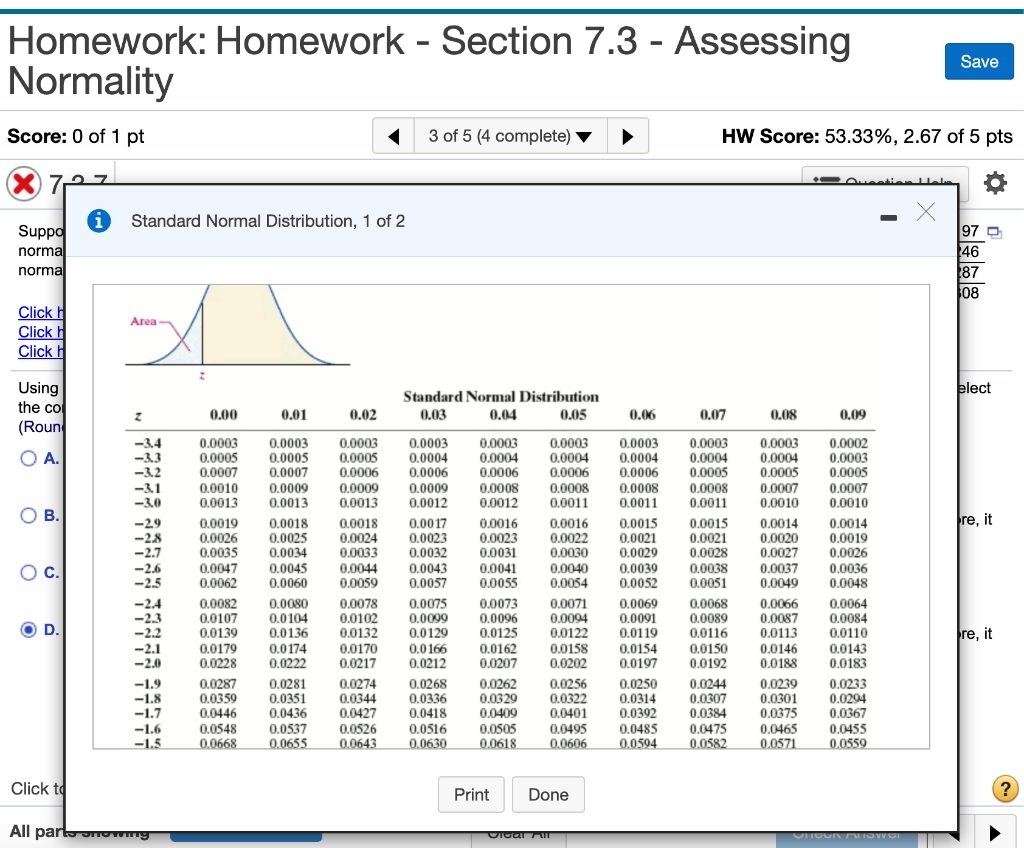Minimize the Standard Normal Distribution dialog
The height and width of the screenshot is (848, 1024).
click(x=888, y=216)
